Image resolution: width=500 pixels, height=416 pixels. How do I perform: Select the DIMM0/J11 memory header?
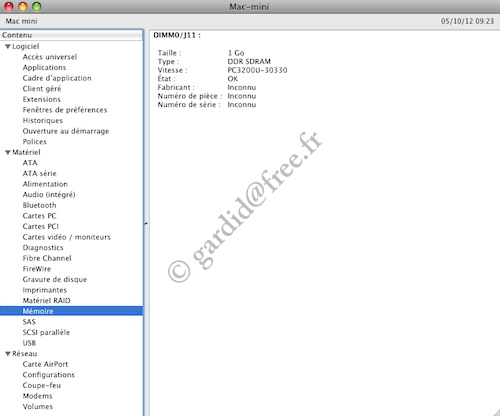(177, 35)
